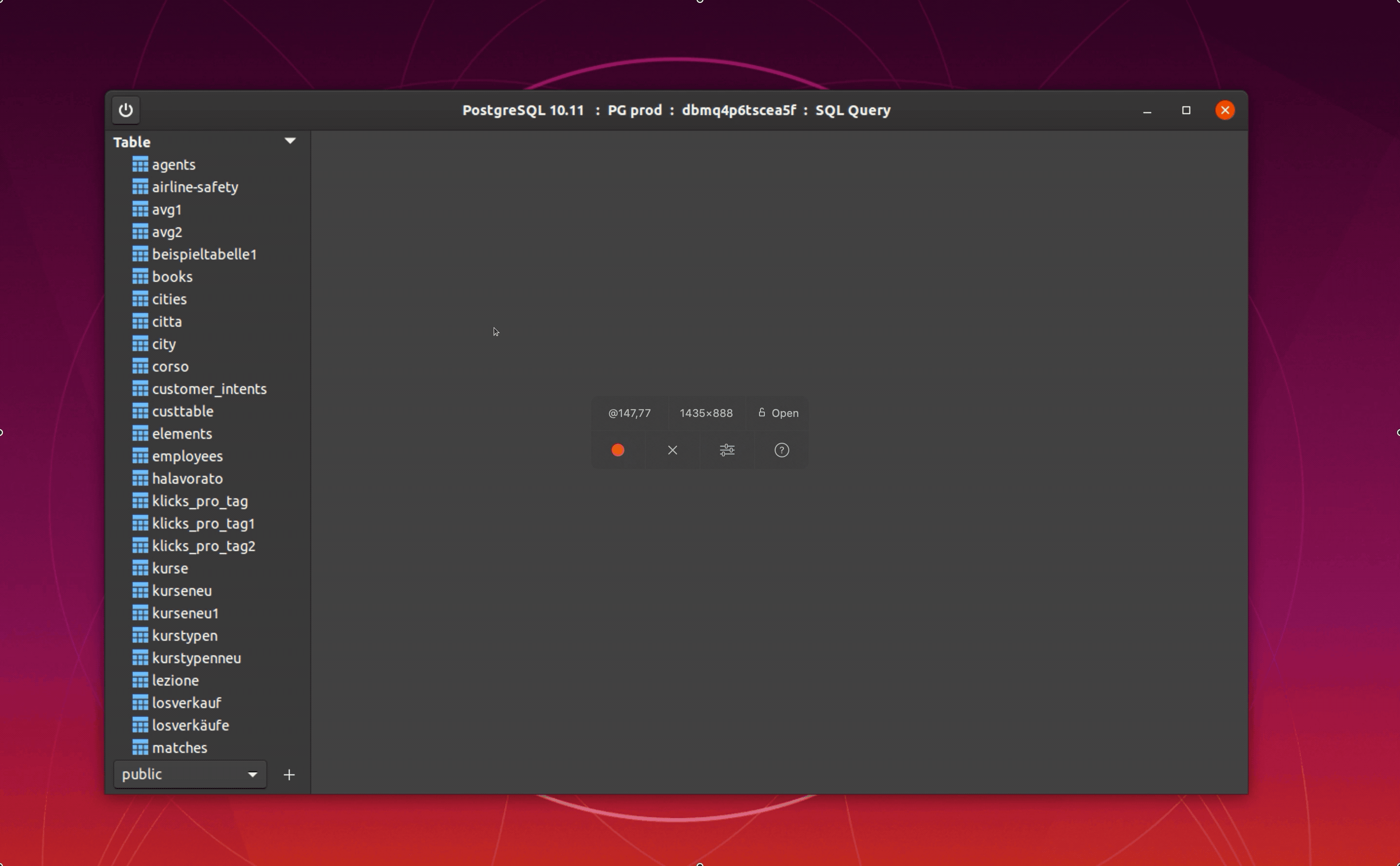Click the table icon beside matches
Screen dimensions: 1400x866
[140, 748]
